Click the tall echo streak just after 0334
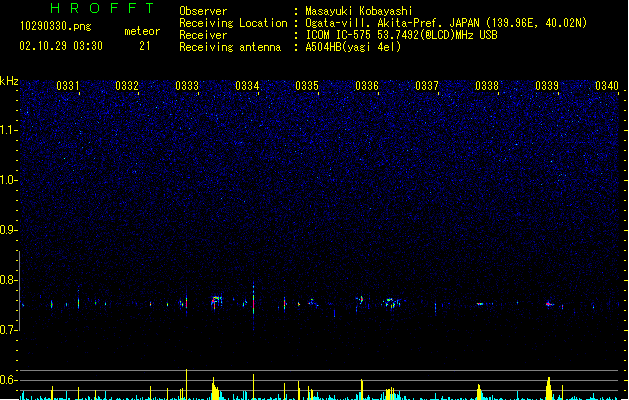 coord(254,307)
